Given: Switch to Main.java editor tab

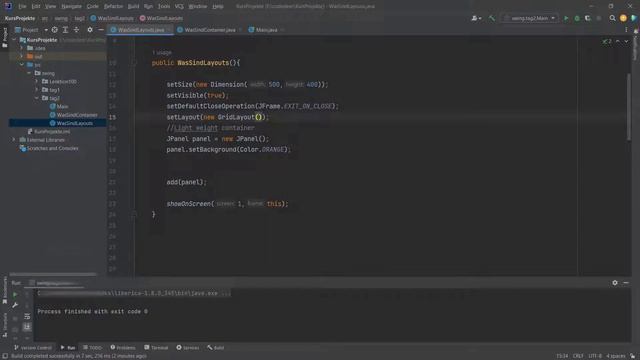Looking at the screenshot, I should point(266,30).
